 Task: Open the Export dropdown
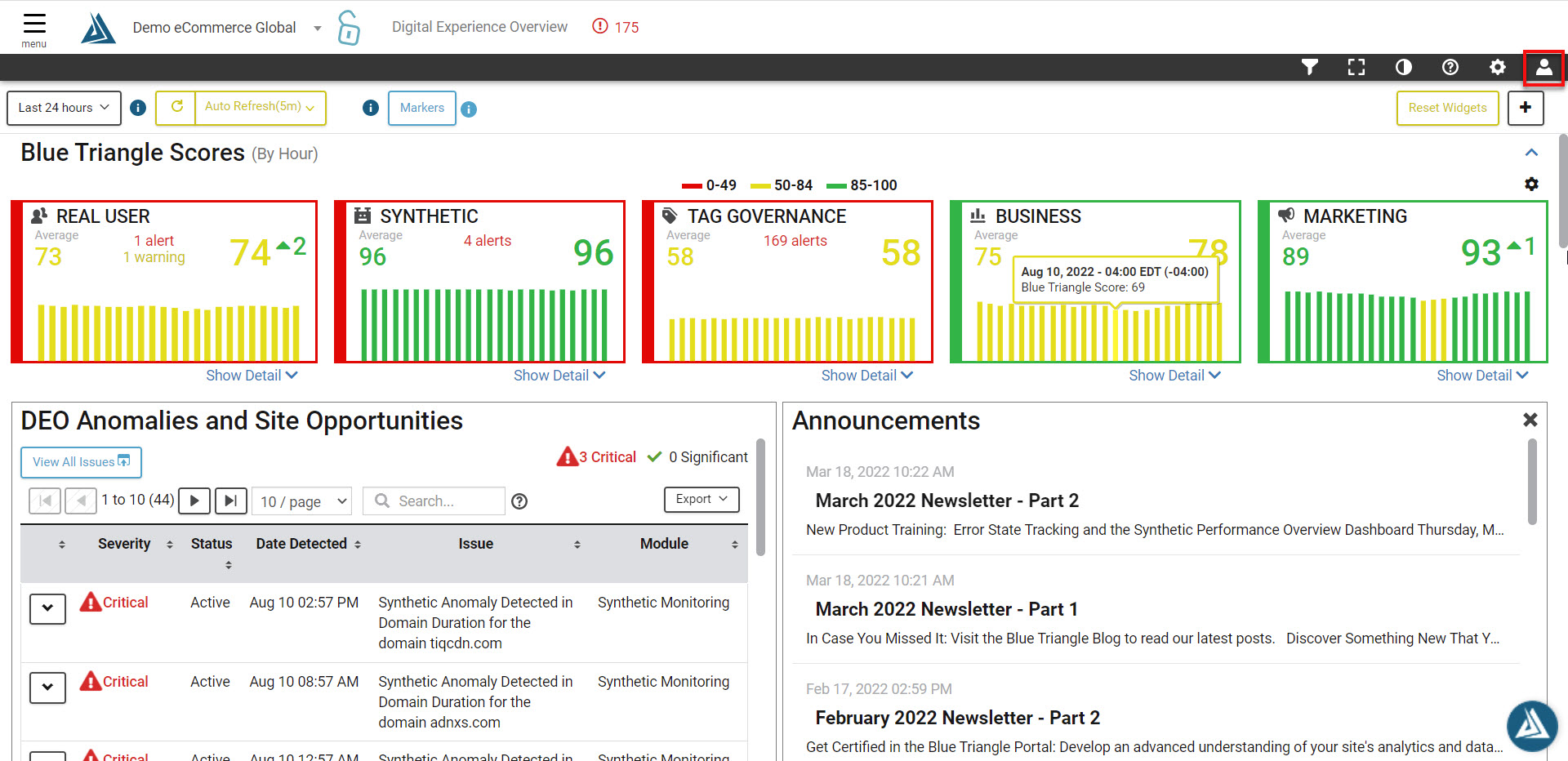[x=702, y=499]
